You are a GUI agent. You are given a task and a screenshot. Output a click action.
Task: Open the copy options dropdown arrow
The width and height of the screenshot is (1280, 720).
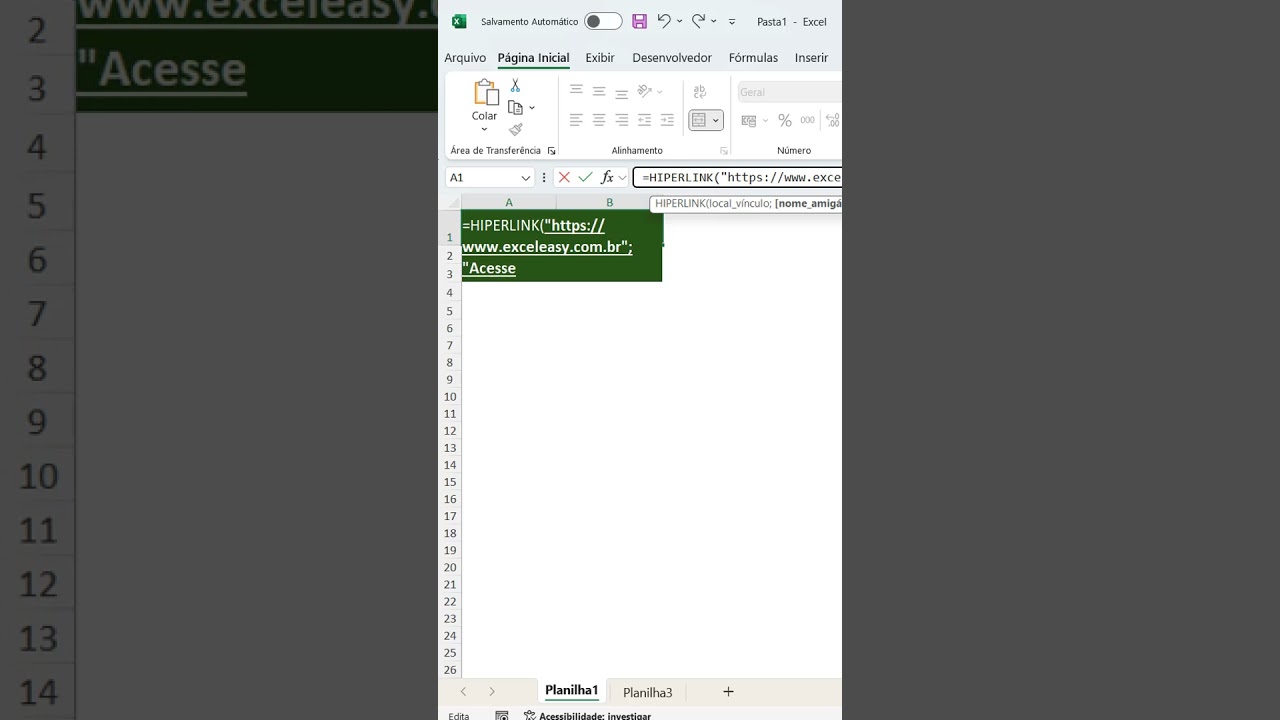[532, 108]
